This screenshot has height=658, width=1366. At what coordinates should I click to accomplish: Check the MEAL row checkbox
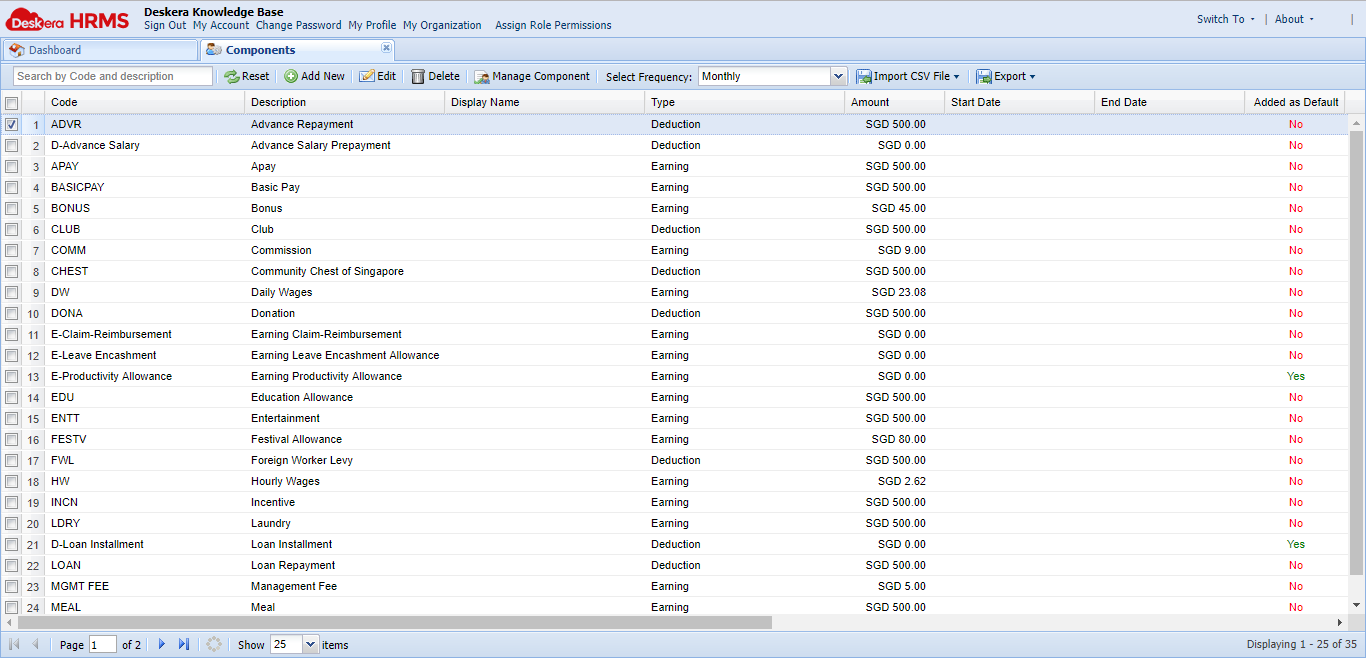point(11,608)
